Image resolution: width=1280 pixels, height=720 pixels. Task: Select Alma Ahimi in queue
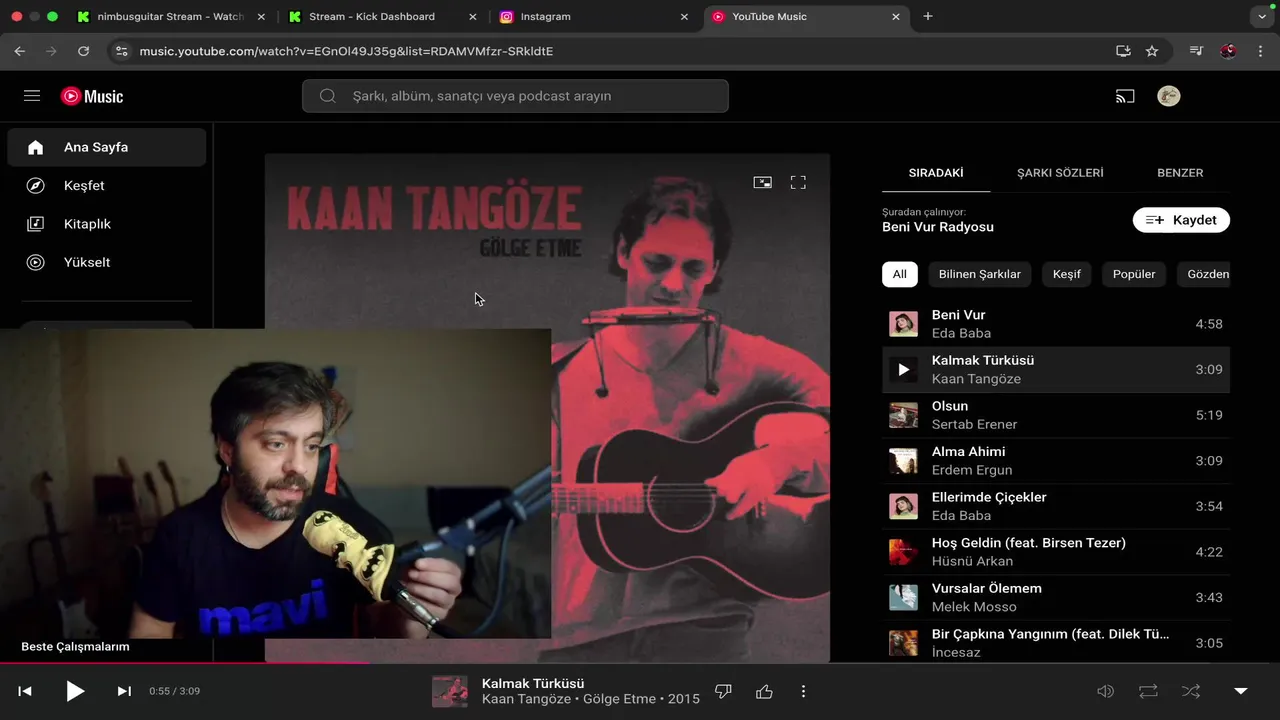(1056, 461)
